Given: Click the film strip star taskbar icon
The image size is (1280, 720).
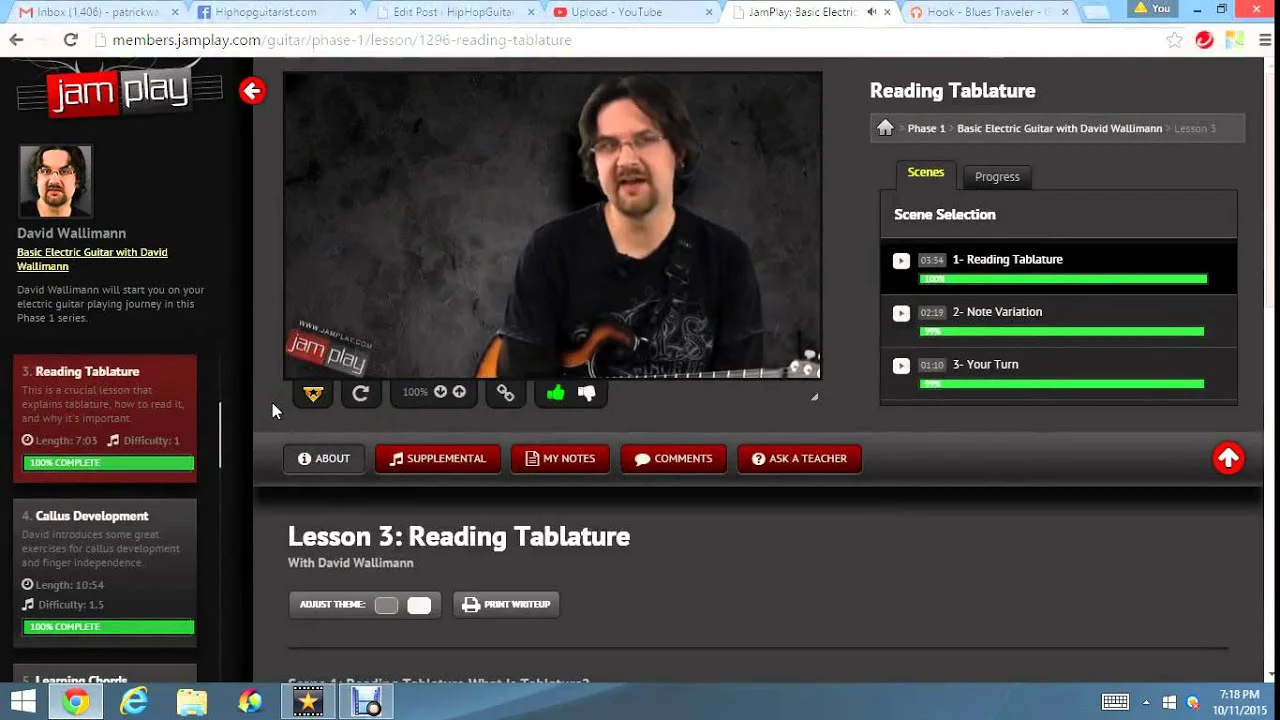Looking at the screenshot, I should coord(308,702).
